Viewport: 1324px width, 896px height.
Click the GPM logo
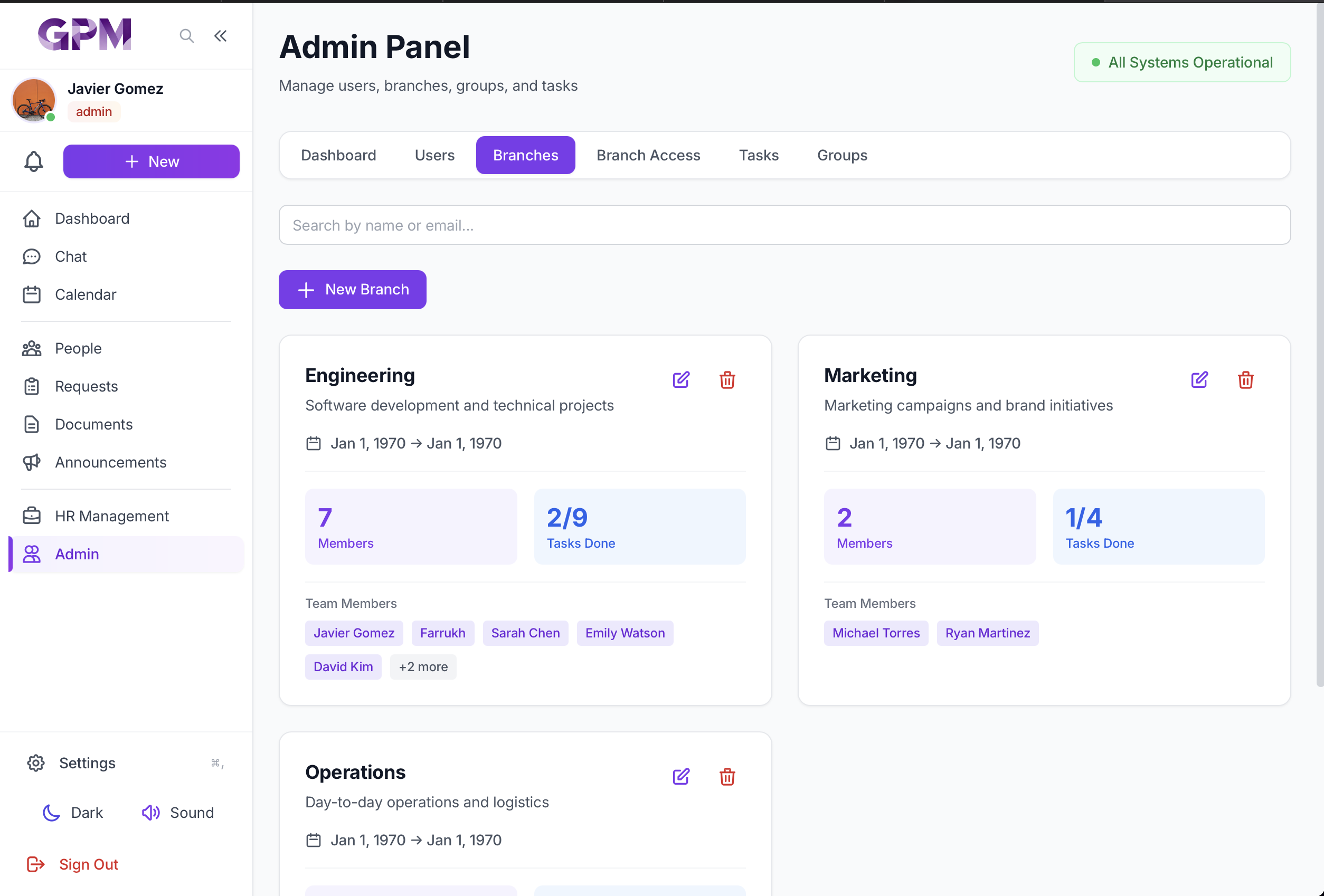click(x=84, y=35)
